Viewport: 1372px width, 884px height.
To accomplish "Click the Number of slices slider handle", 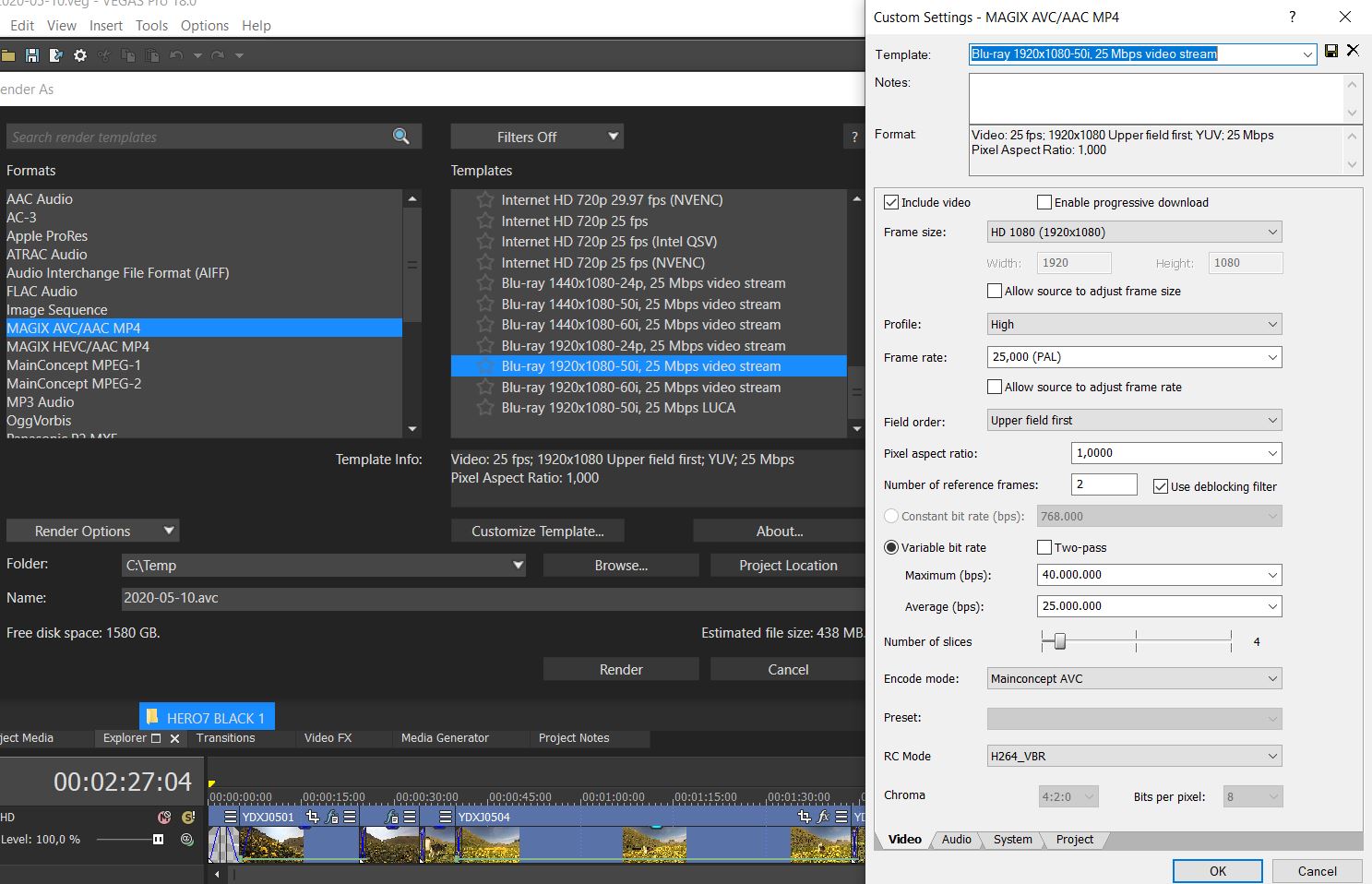I will 1060,641.
